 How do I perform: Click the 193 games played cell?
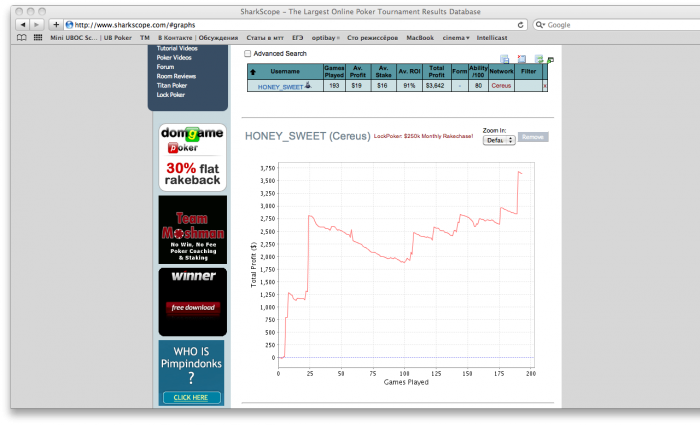coord(334,86)
